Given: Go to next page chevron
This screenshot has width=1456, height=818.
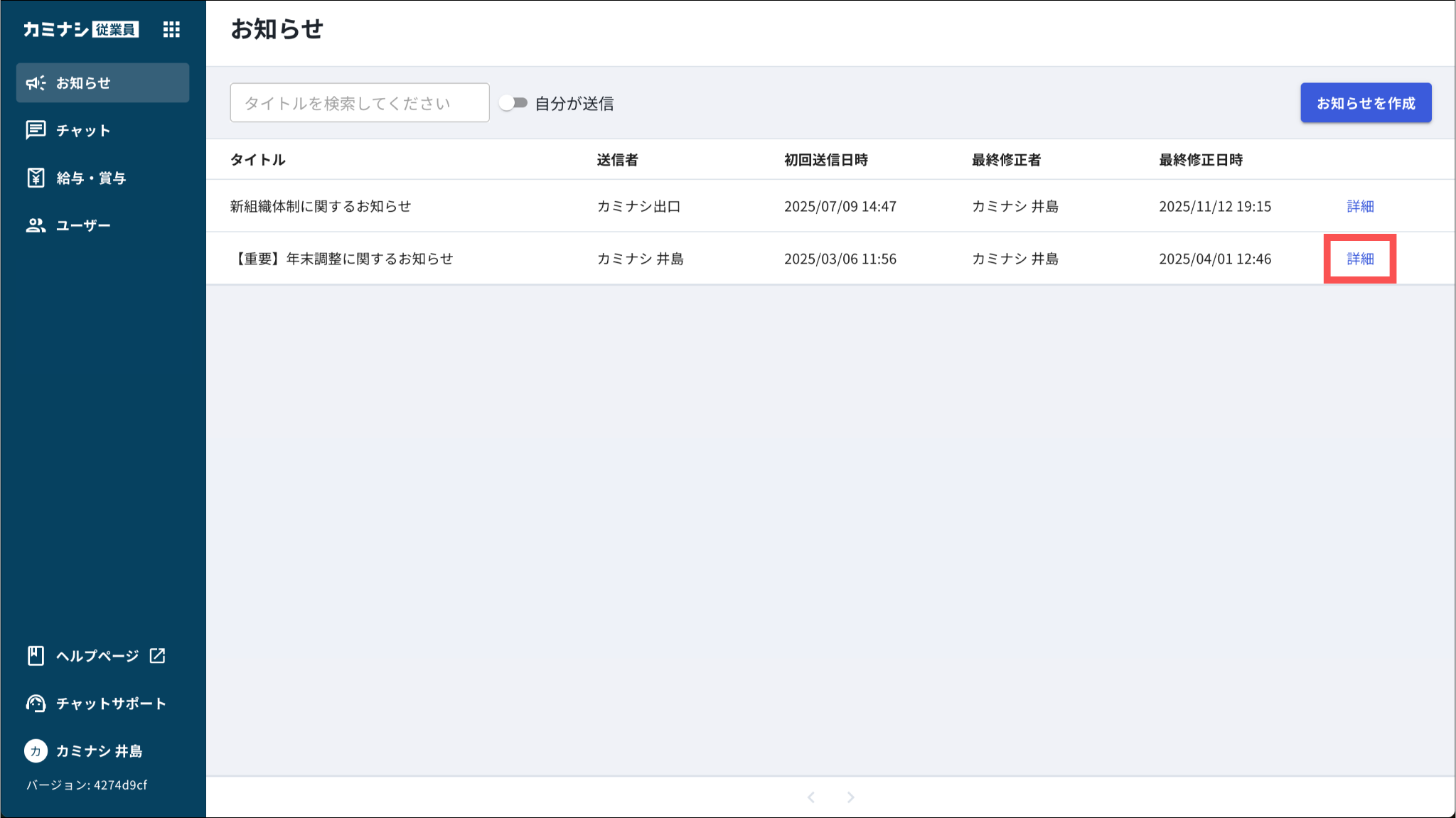Looking at the screenshot, I should coord(850,797).
